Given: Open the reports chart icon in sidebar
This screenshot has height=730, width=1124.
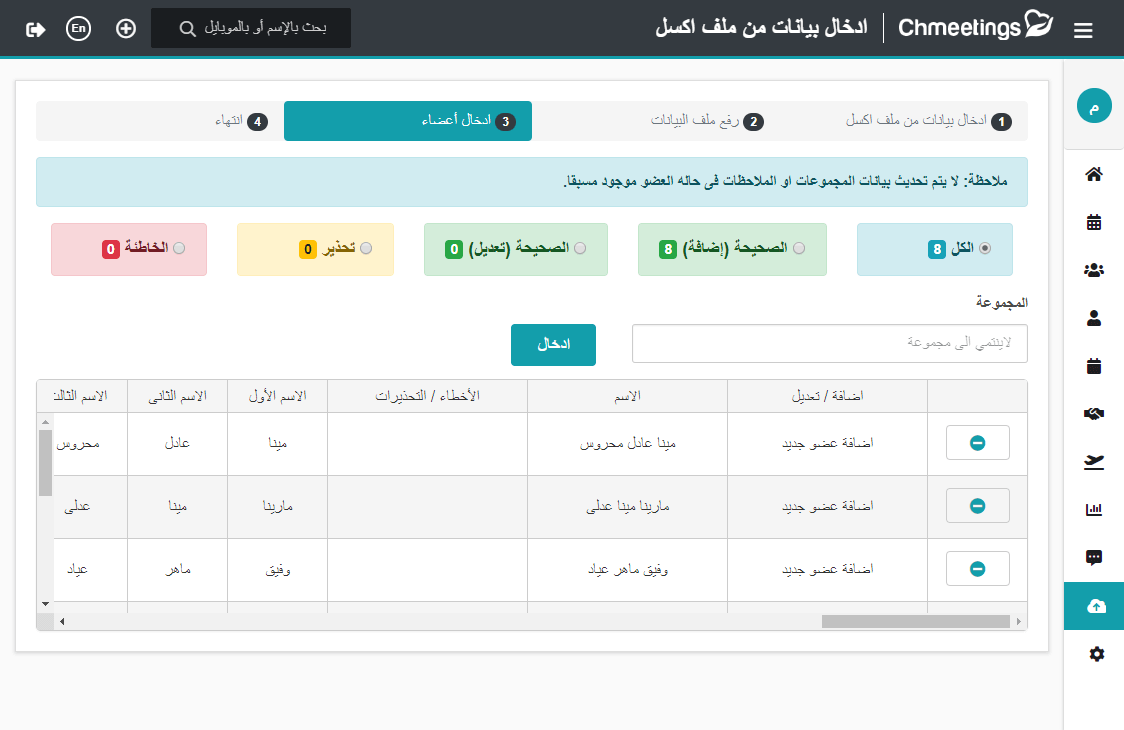Looking at the screenshot, I should (x=1094, y=510).
